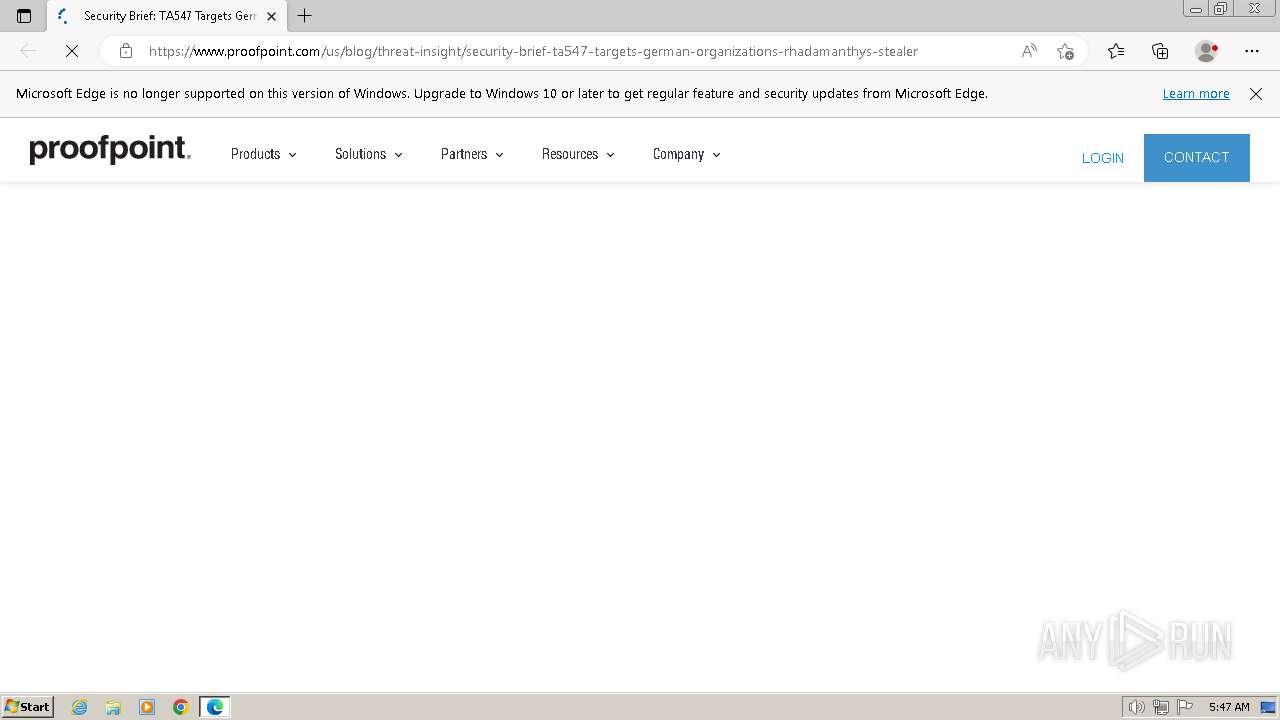
Task: Click the 5:47 AM clock
Action: click(1229, 707)
